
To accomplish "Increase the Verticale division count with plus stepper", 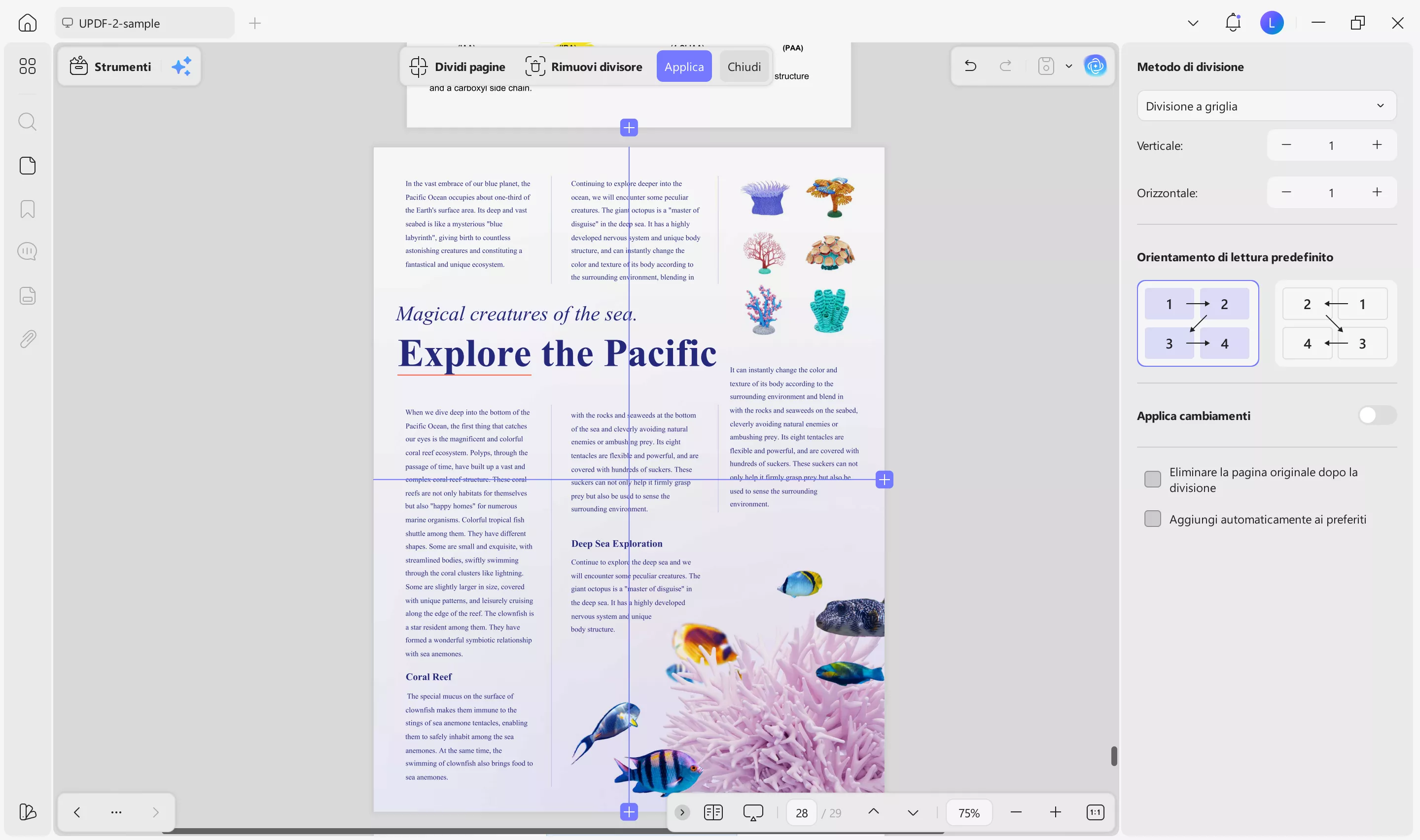I will (x=1378, y=145).
